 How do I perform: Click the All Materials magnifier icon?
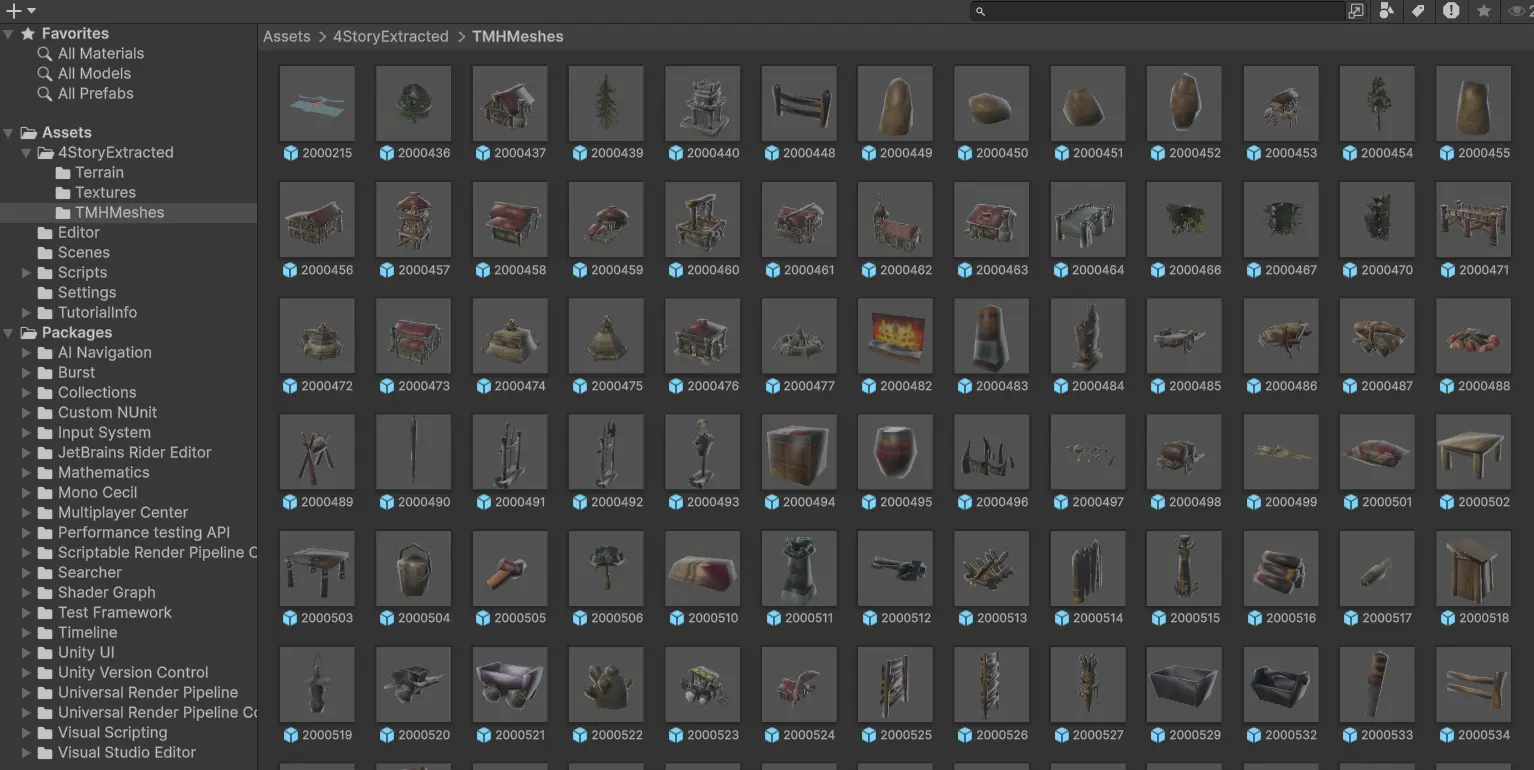44,54
